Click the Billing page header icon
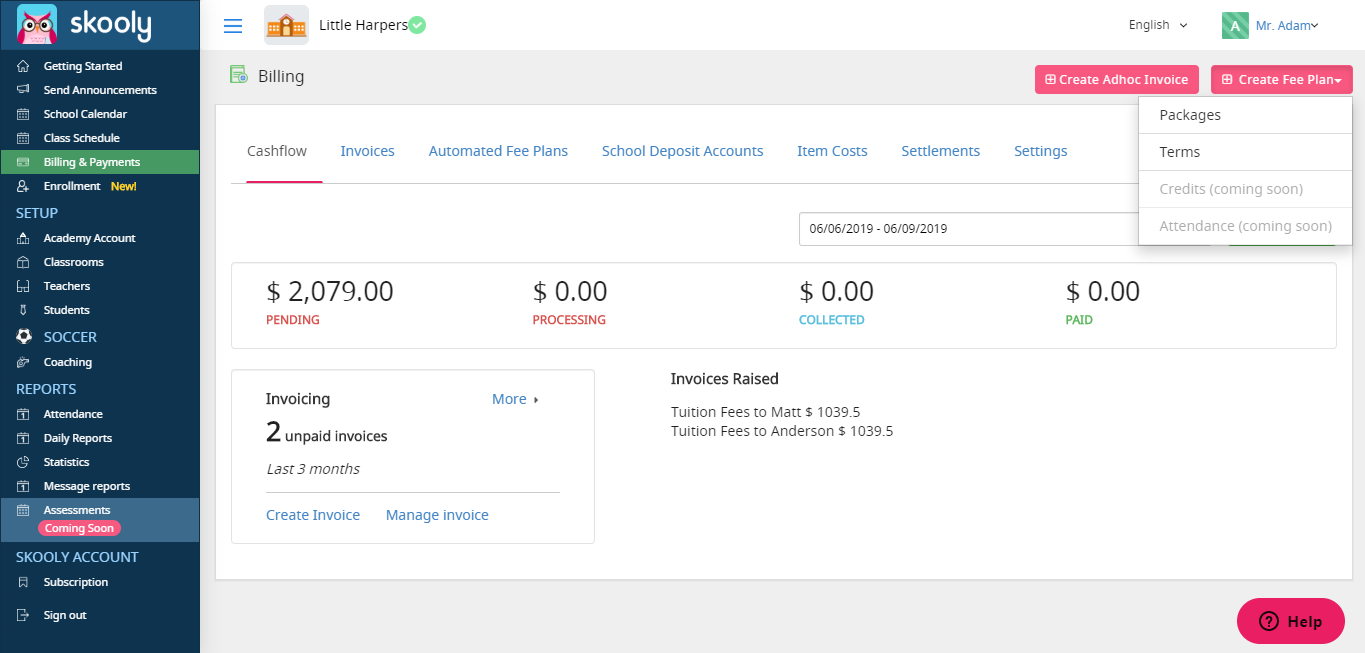Image resolution: width=1365 pixels, height=653 pixels. click(238, 75)
